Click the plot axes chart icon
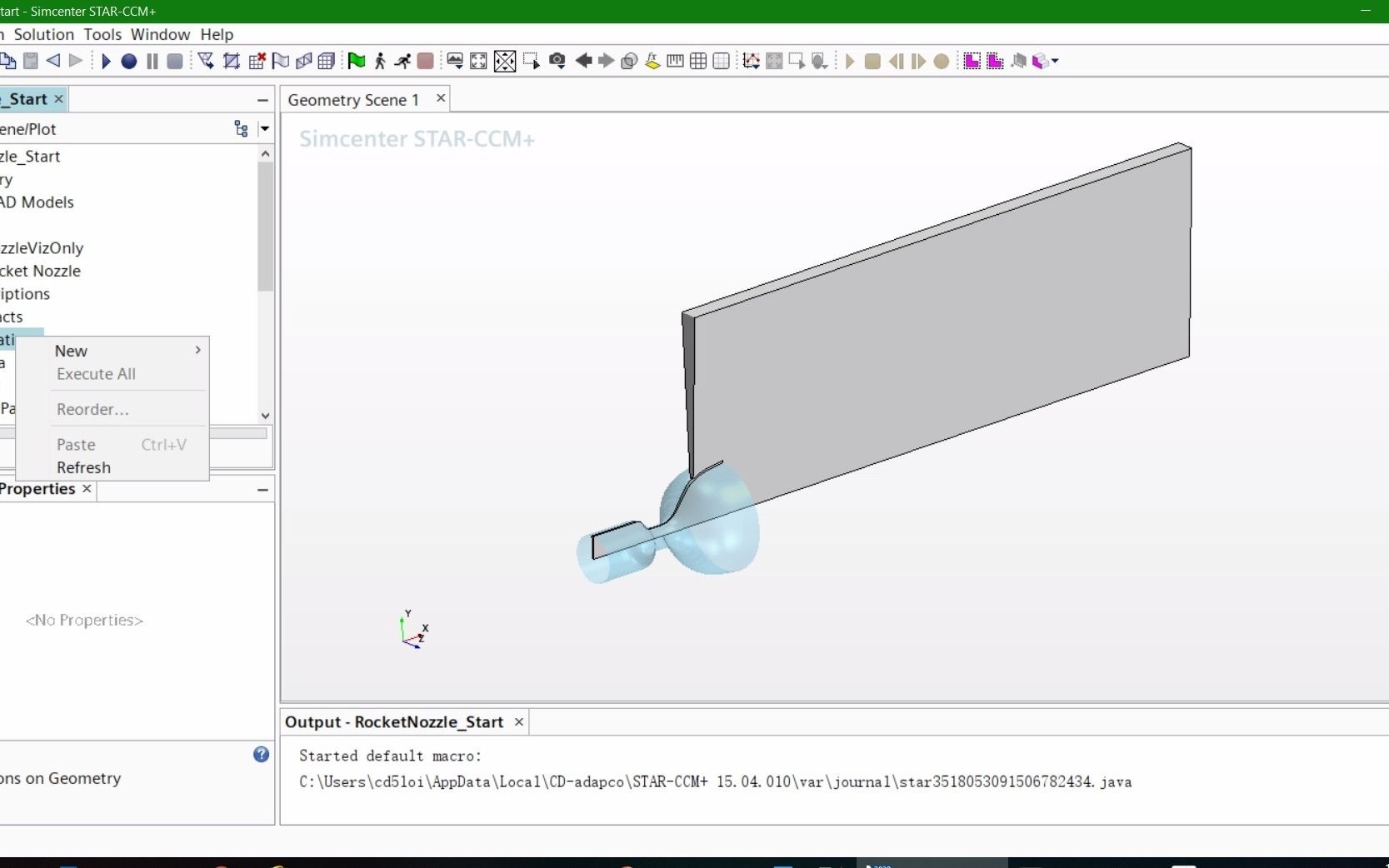This screenshot has width=1389, height=868. coord(751,61)
